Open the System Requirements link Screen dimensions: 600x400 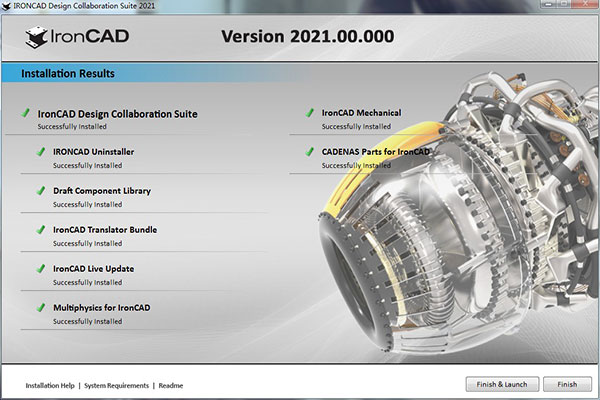(116, 385)
